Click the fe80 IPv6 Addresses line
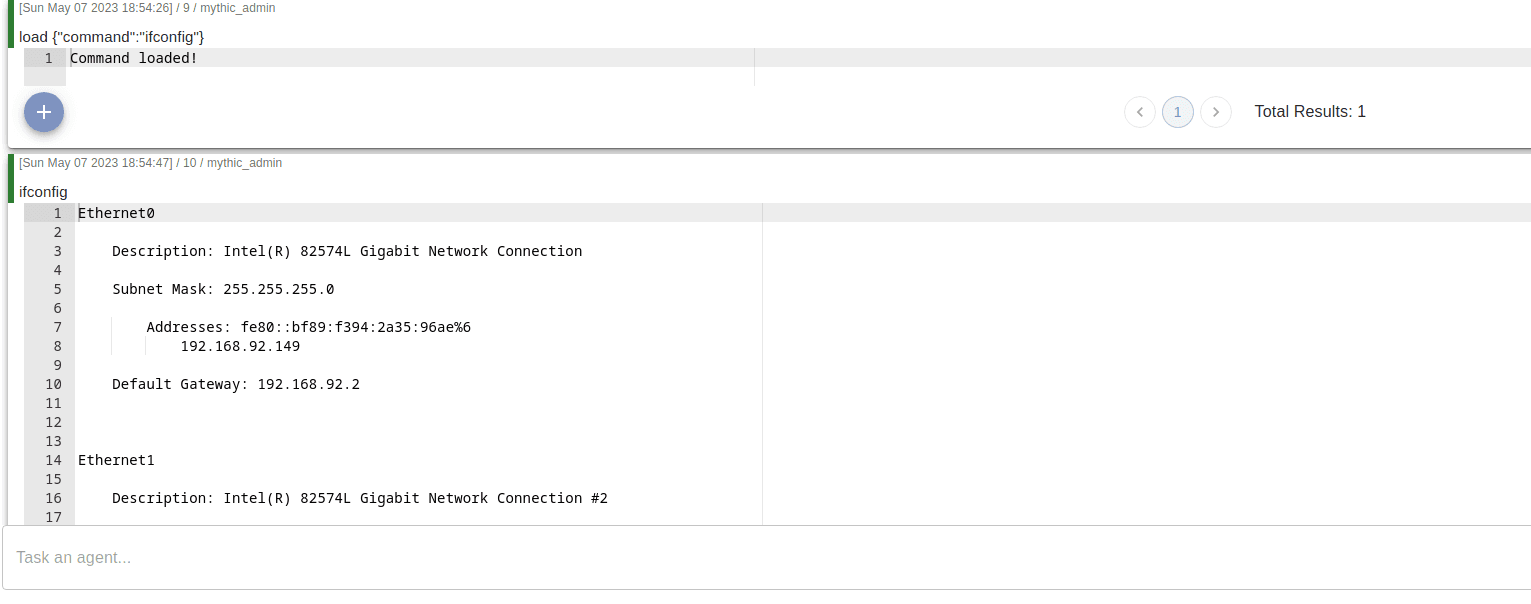1531x604 pixels. click(x=308, y=327)
